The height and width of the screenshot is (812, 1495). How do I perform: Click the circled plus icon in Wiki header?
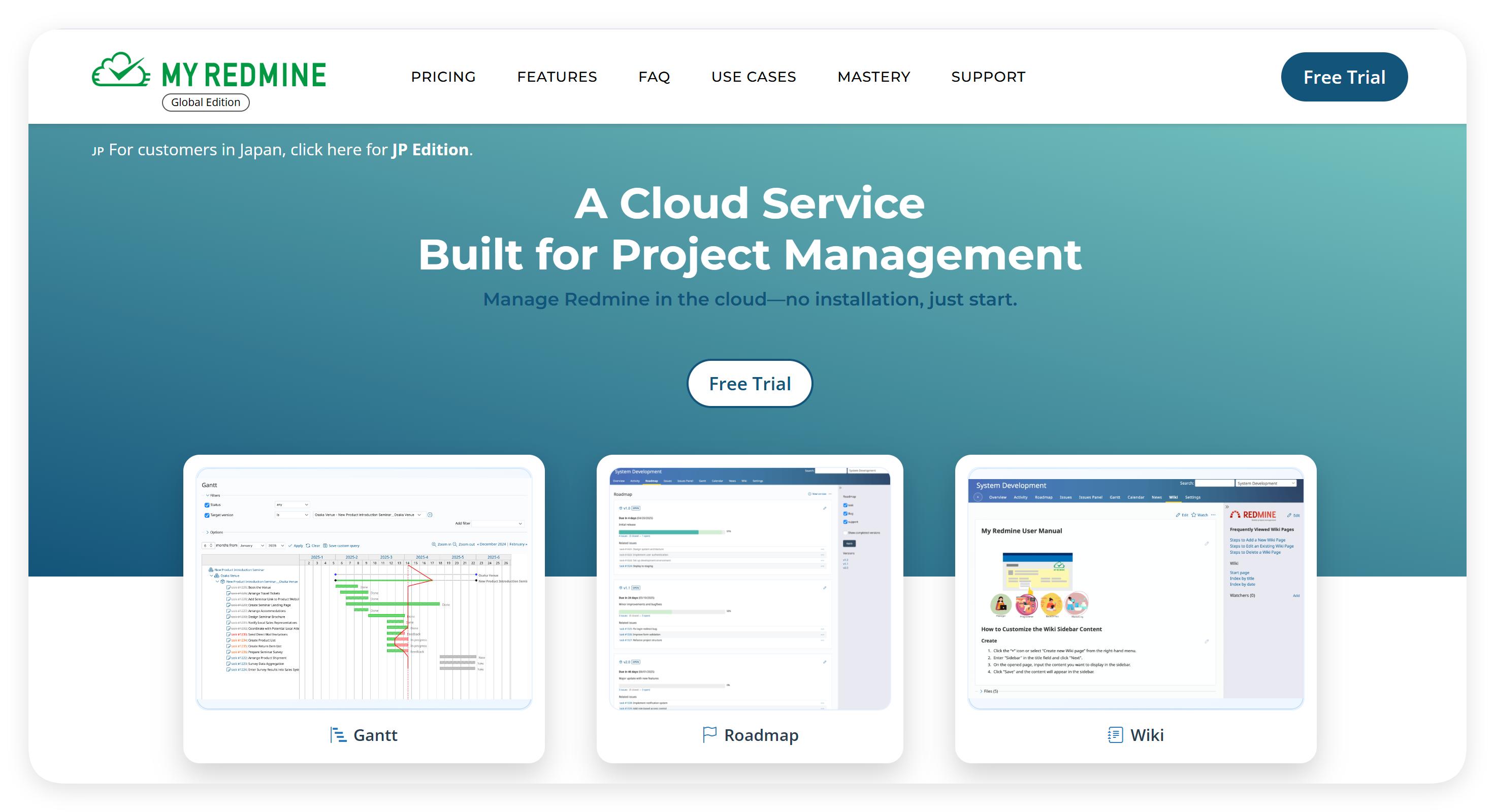pos(979,497)
